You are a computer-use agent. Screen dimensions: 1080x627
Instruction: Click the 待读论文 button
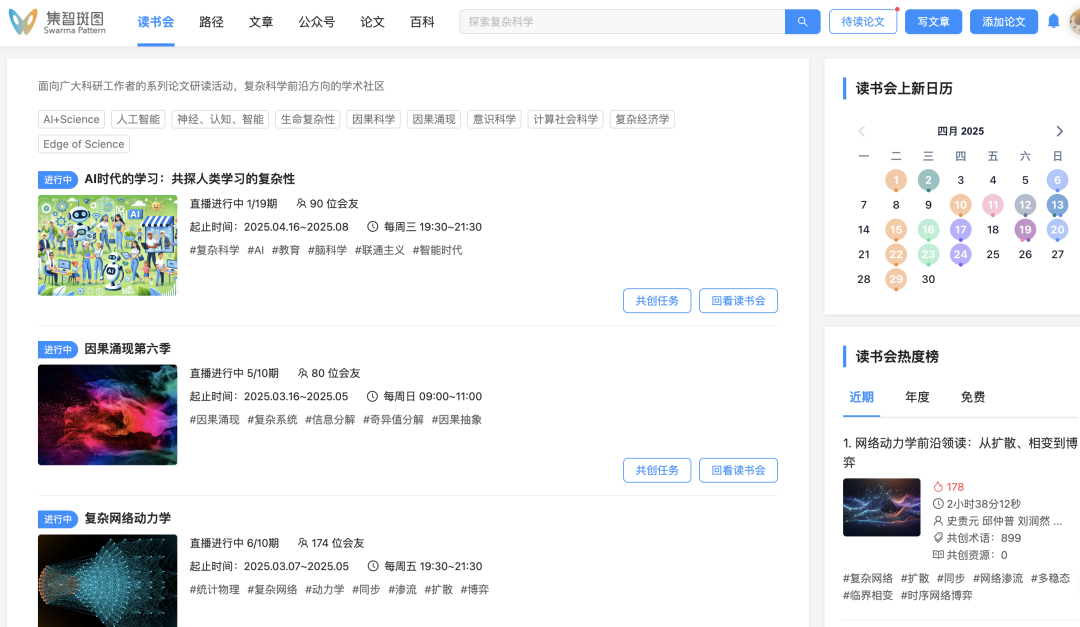click(862, 22)
